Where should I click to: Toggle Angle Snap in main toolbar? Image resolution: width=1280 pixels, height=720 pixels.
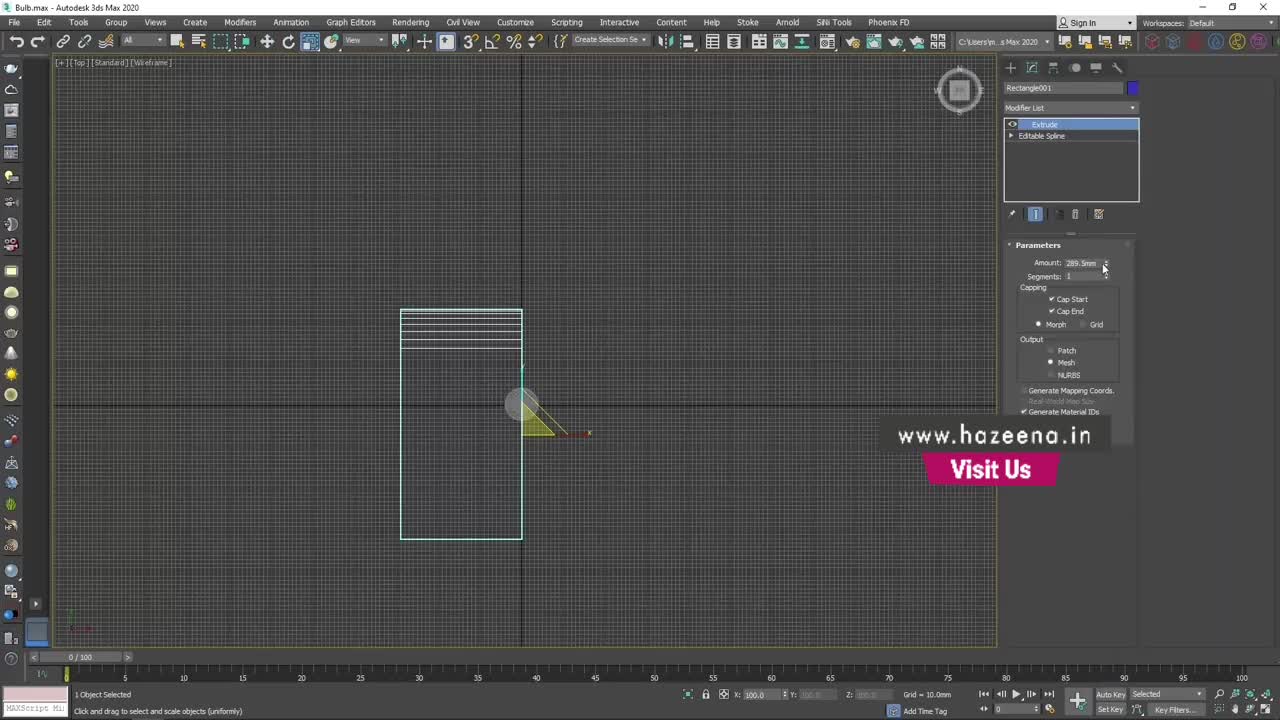coord(492,41)
